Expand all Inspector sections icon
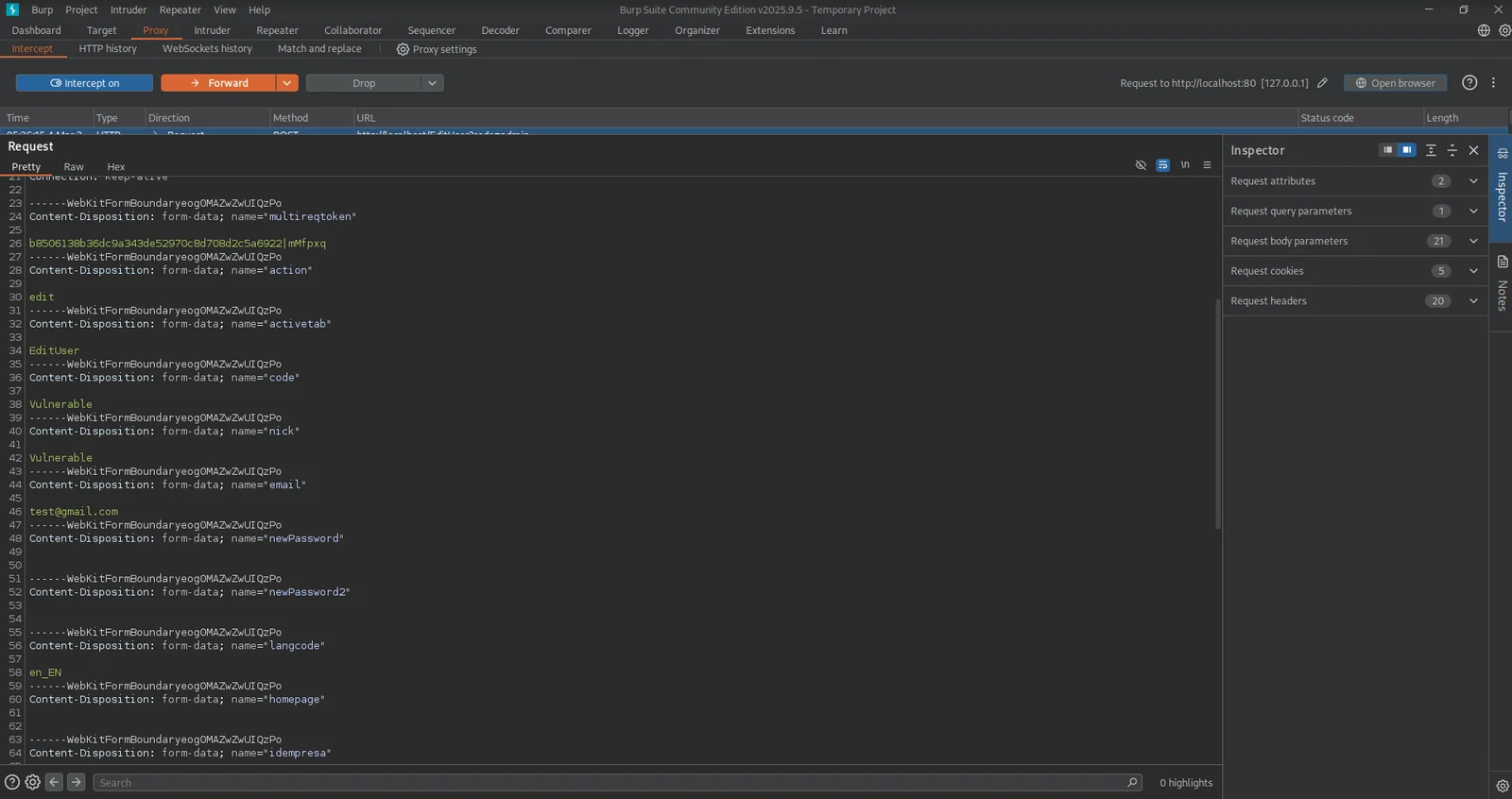The width and height of the screenshot is (1512, 799). click(1431, 150)
